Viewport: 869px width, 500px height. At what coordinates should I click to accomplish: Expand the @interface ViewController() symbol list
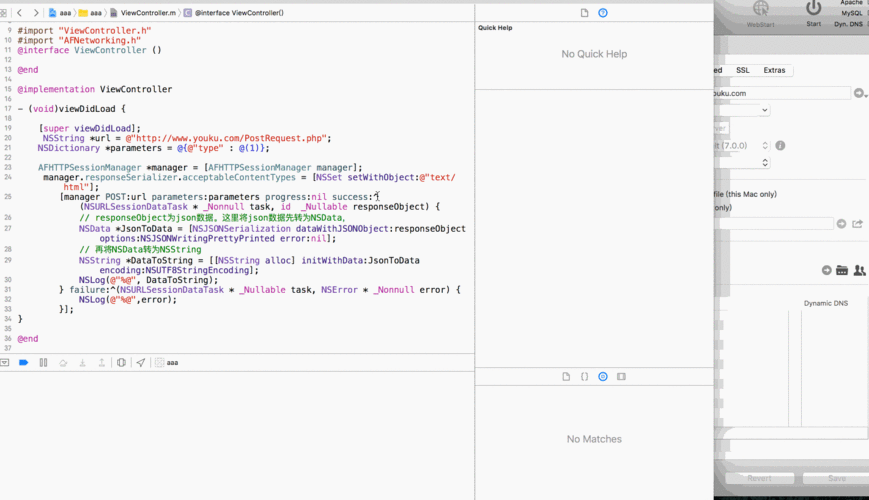click(x=238, y=13)
